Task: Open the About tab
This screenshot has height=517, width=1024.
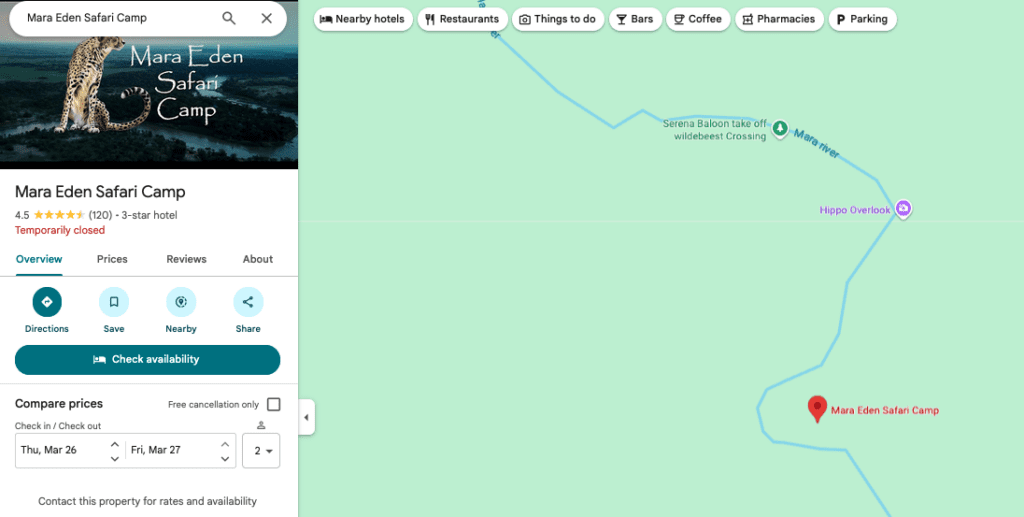Action: coord(258,259)
